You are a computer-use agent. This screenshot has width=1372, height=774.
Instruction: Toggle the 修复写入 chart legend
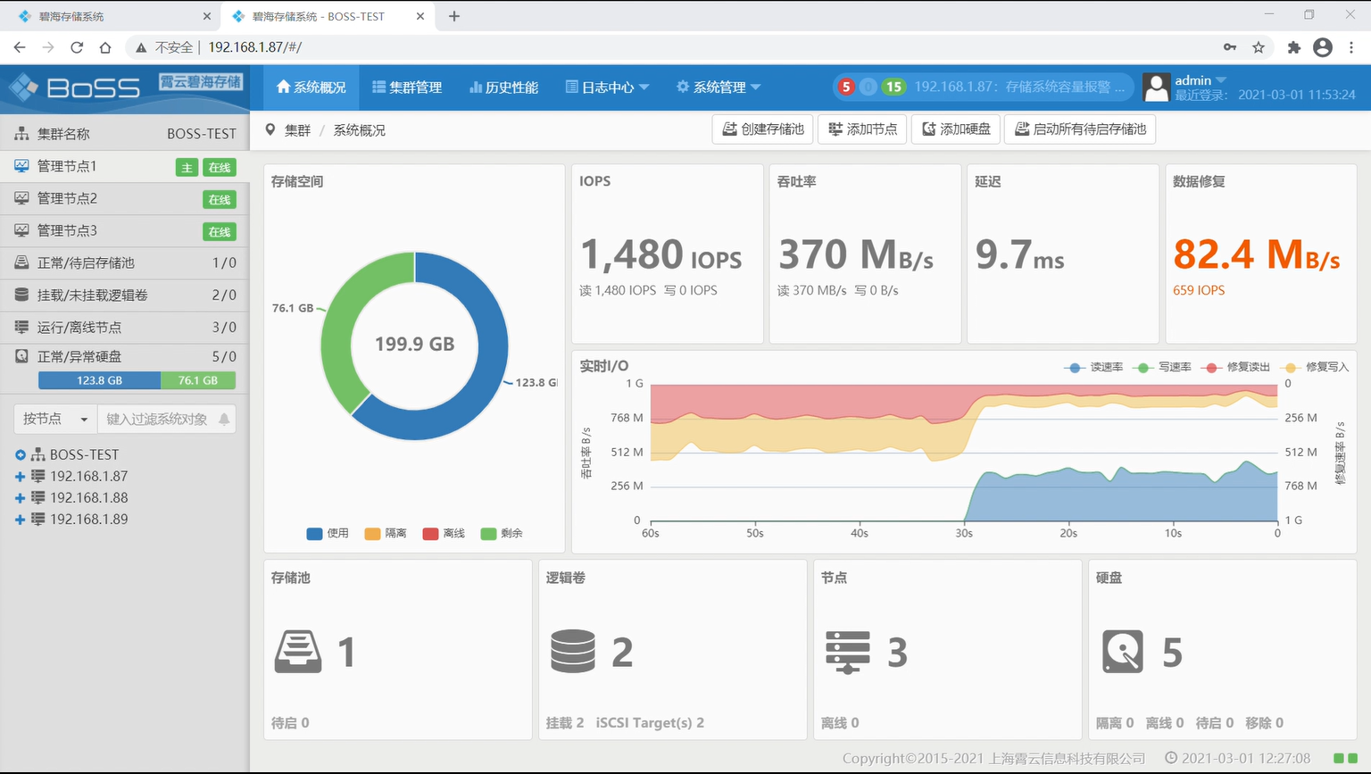pyautogui.click(x=1315, y=368)
